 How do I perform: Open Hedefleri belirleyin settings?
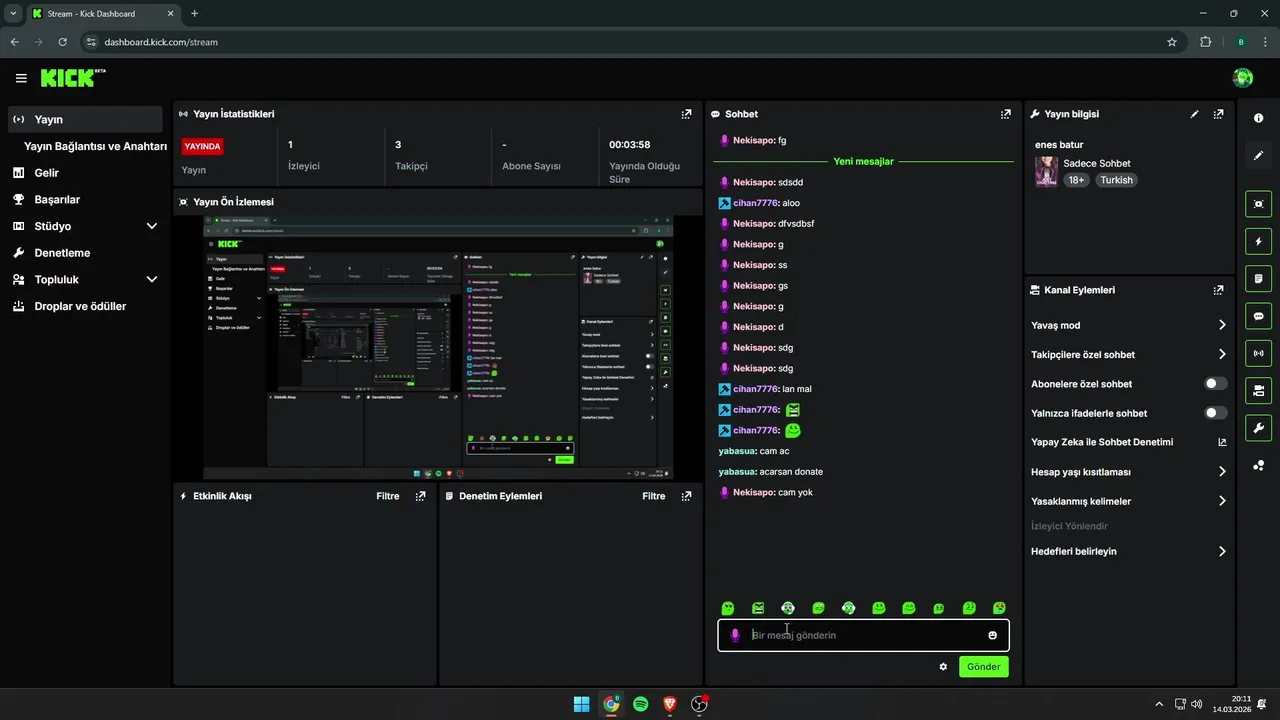coord(1129,551)
